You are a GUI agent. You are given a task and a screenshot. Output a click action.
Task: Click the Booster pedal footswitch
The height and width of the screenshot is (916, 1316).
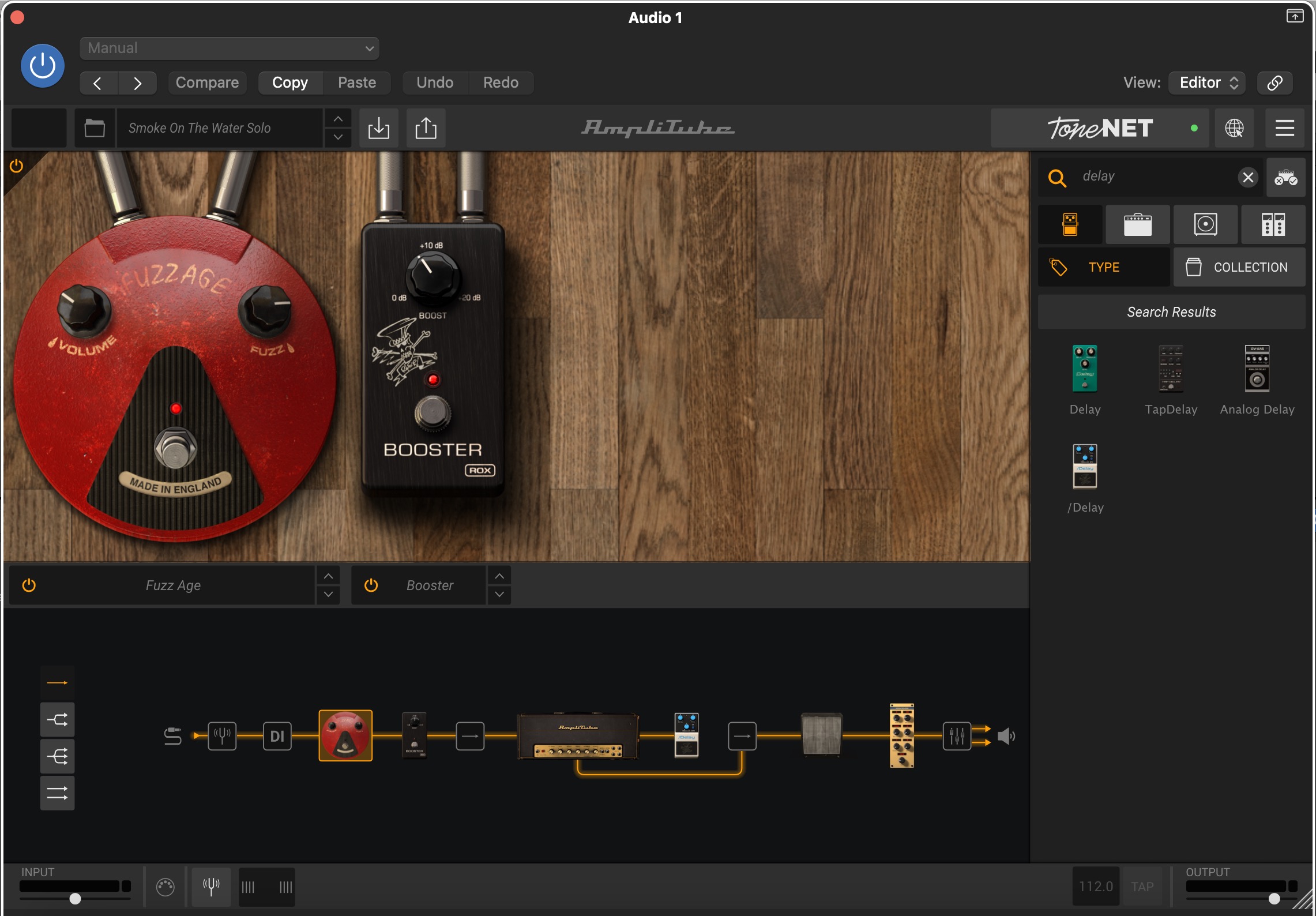point(432,413)
